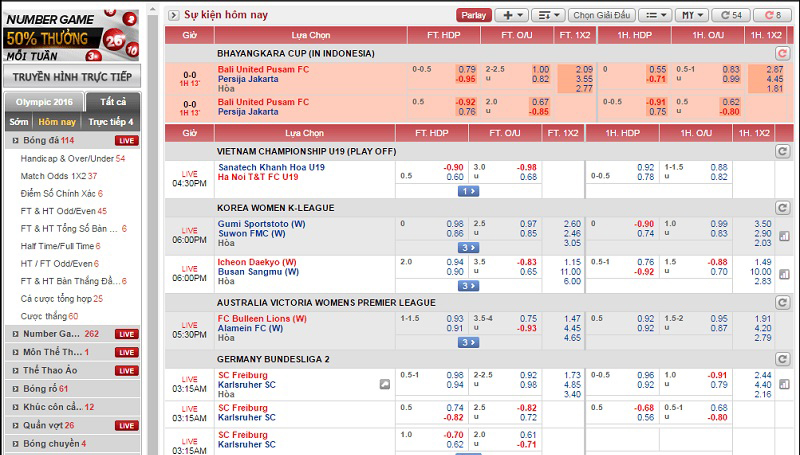Image resolution: width=800 pixels, height=455 pixels.
Task: Refresh the Vietnam Championship U19 section
Action: 782,151
